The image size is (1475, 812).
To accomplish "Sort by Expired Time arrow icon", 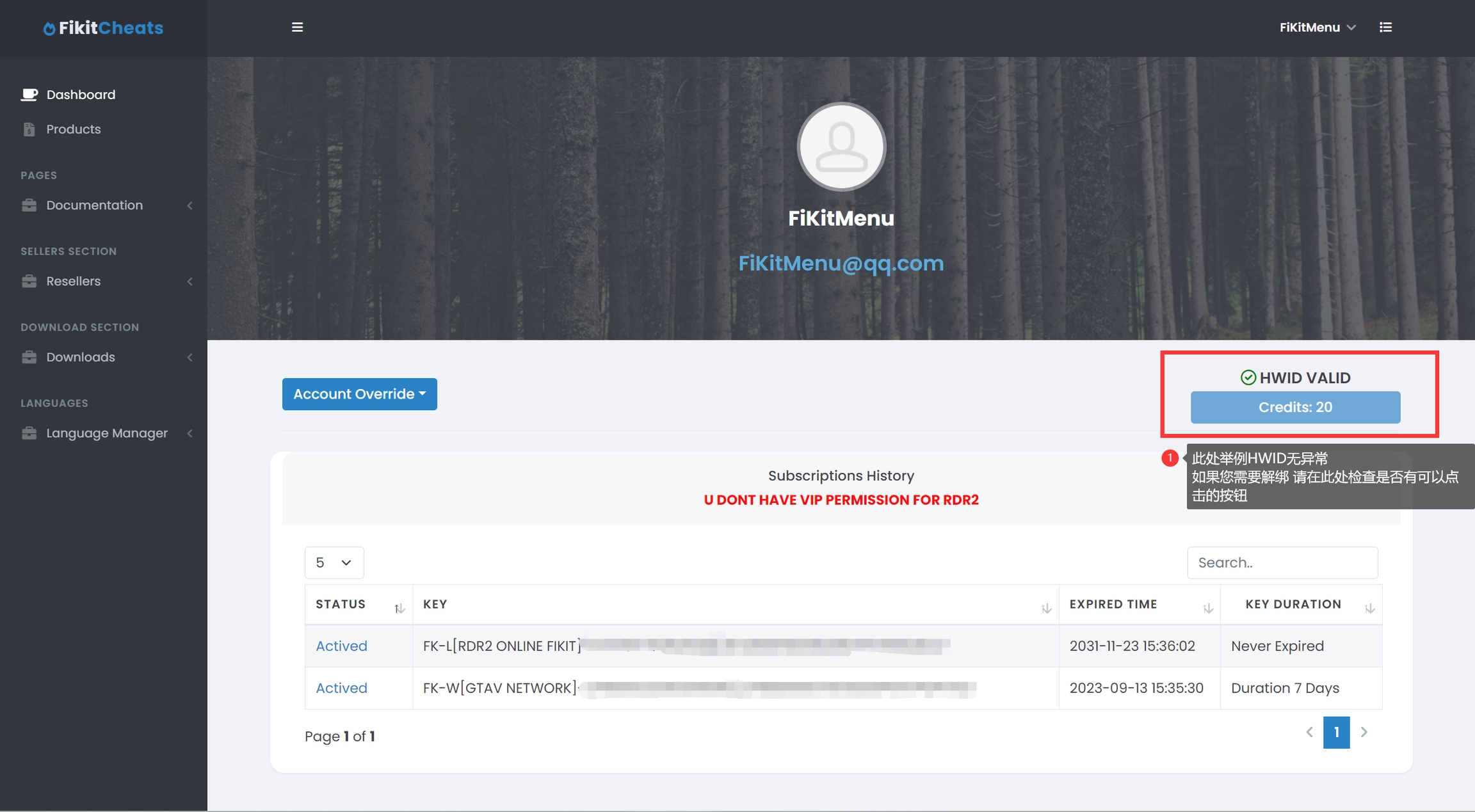I will pos(1207,608).
